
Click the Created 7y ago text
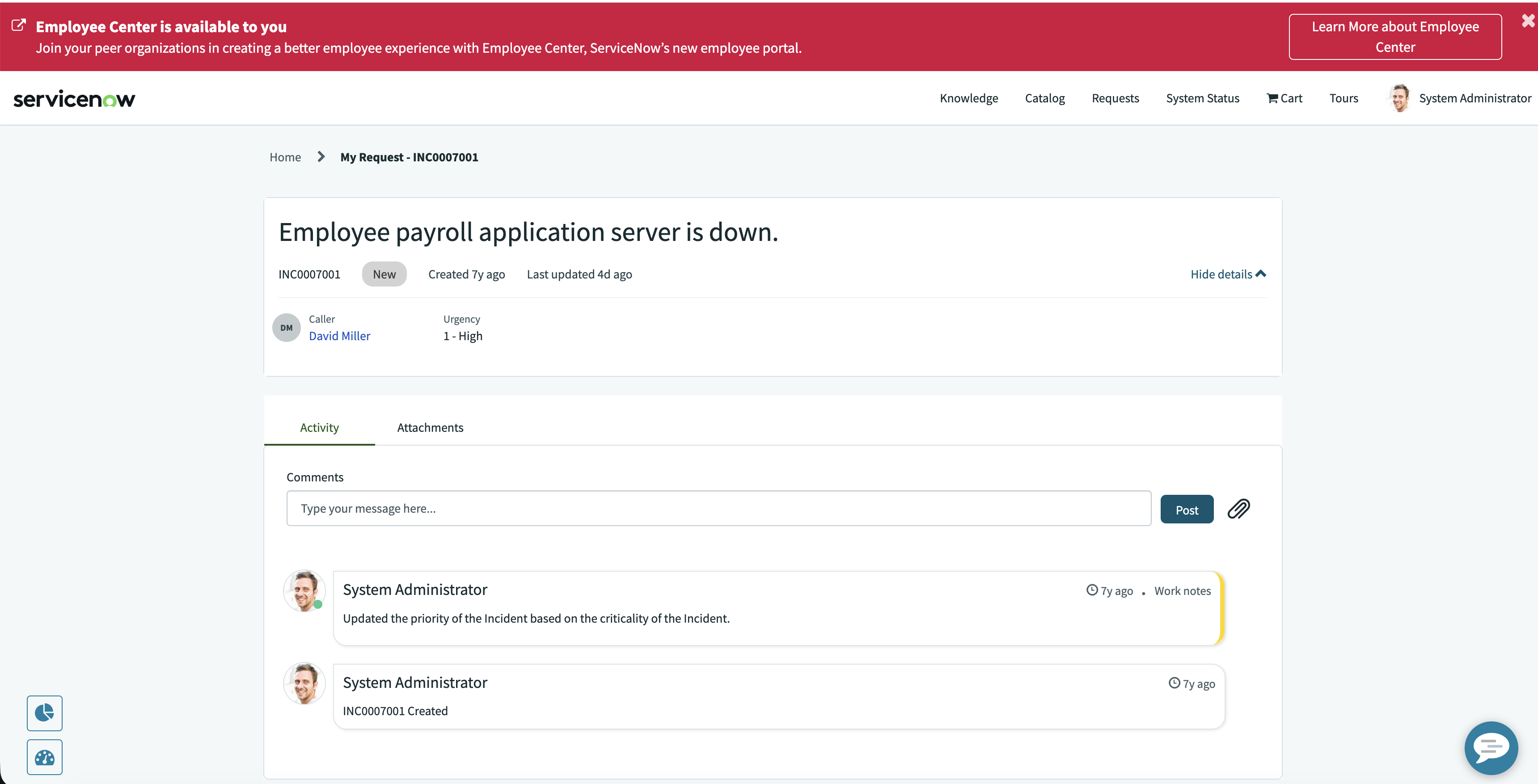point(466,274)
